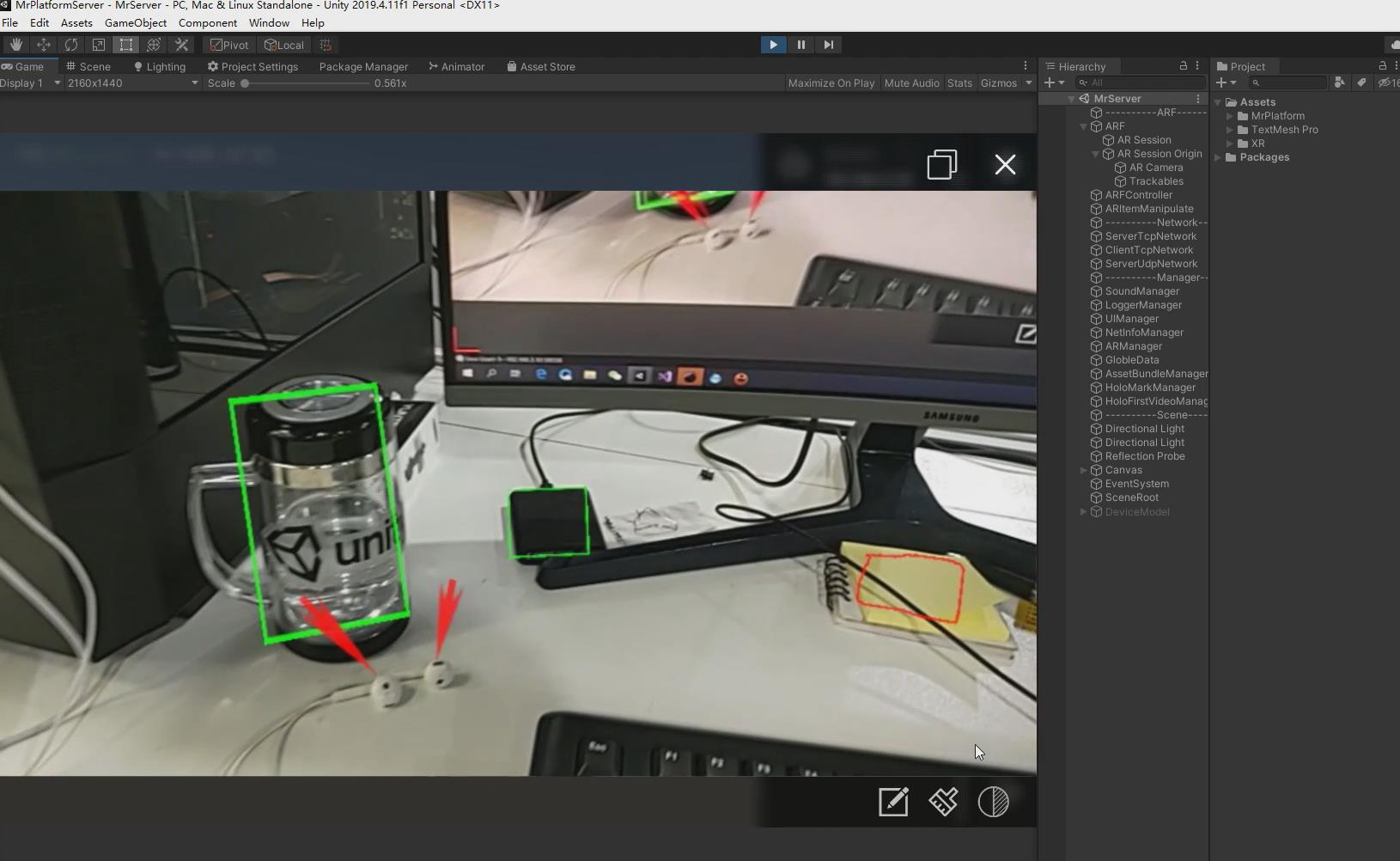This screenshot has height=861, width=1400.
Task: Toggle Mute Audio in Game view
Action: tap(911, 82)
